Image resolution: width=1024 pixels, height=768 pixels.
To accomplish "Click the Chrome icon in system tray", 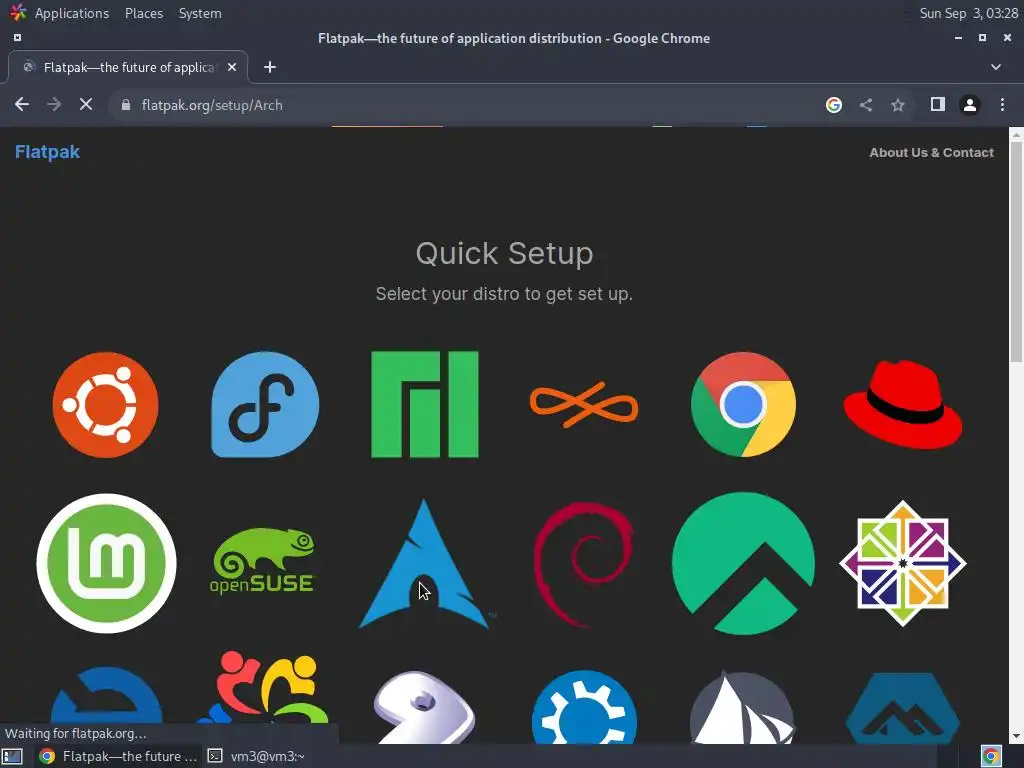I will 991,756.
